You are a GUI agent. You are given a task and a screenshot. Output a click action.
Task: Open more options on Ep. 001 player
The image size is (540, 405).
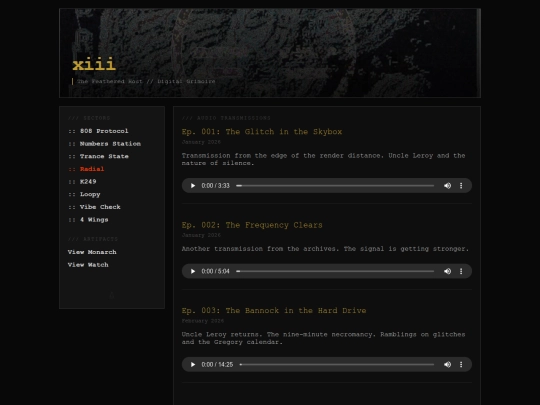click(x=461, y=186)
